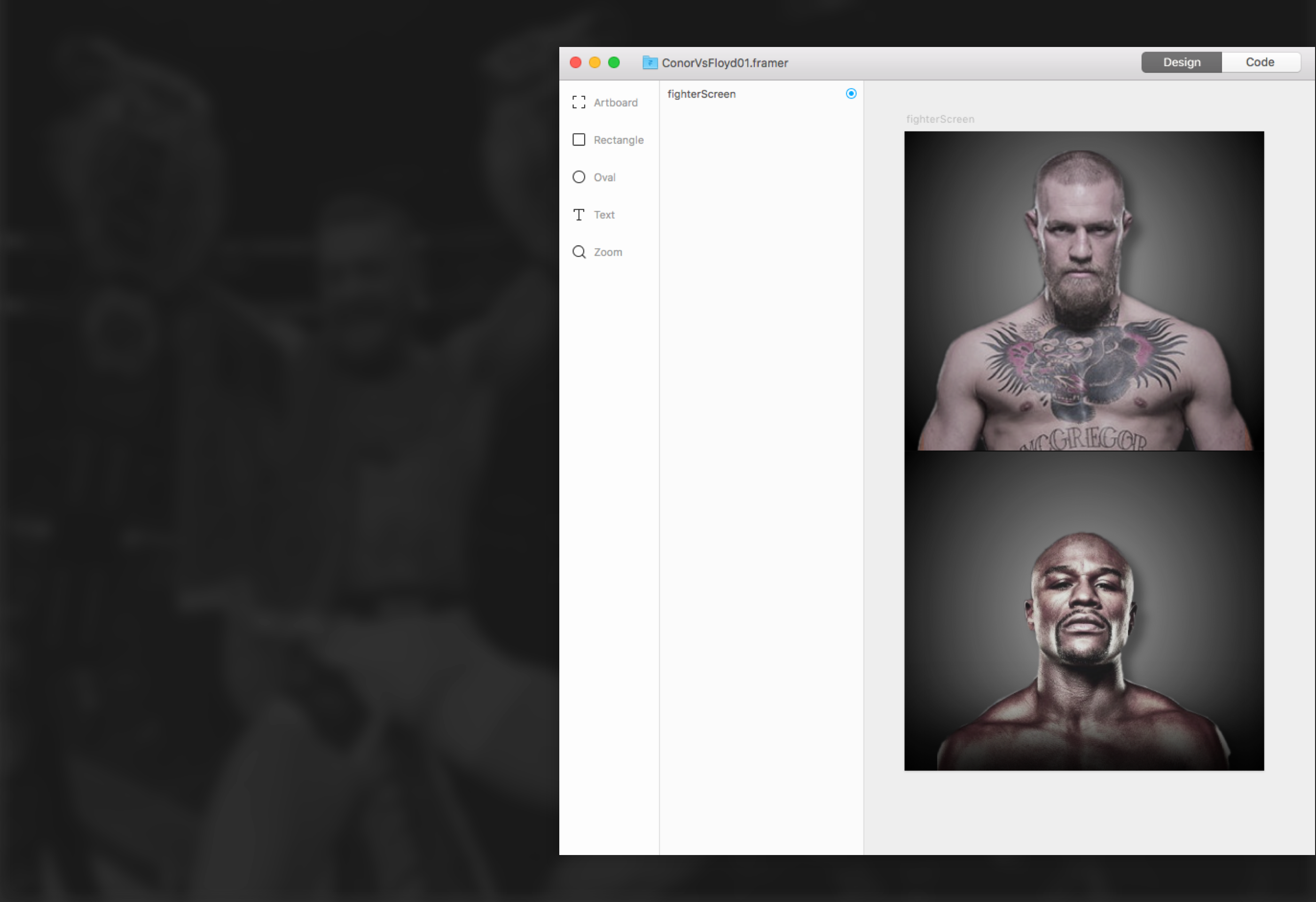Click the Floyd fighter image on artboard

[x=1084, y=611]
